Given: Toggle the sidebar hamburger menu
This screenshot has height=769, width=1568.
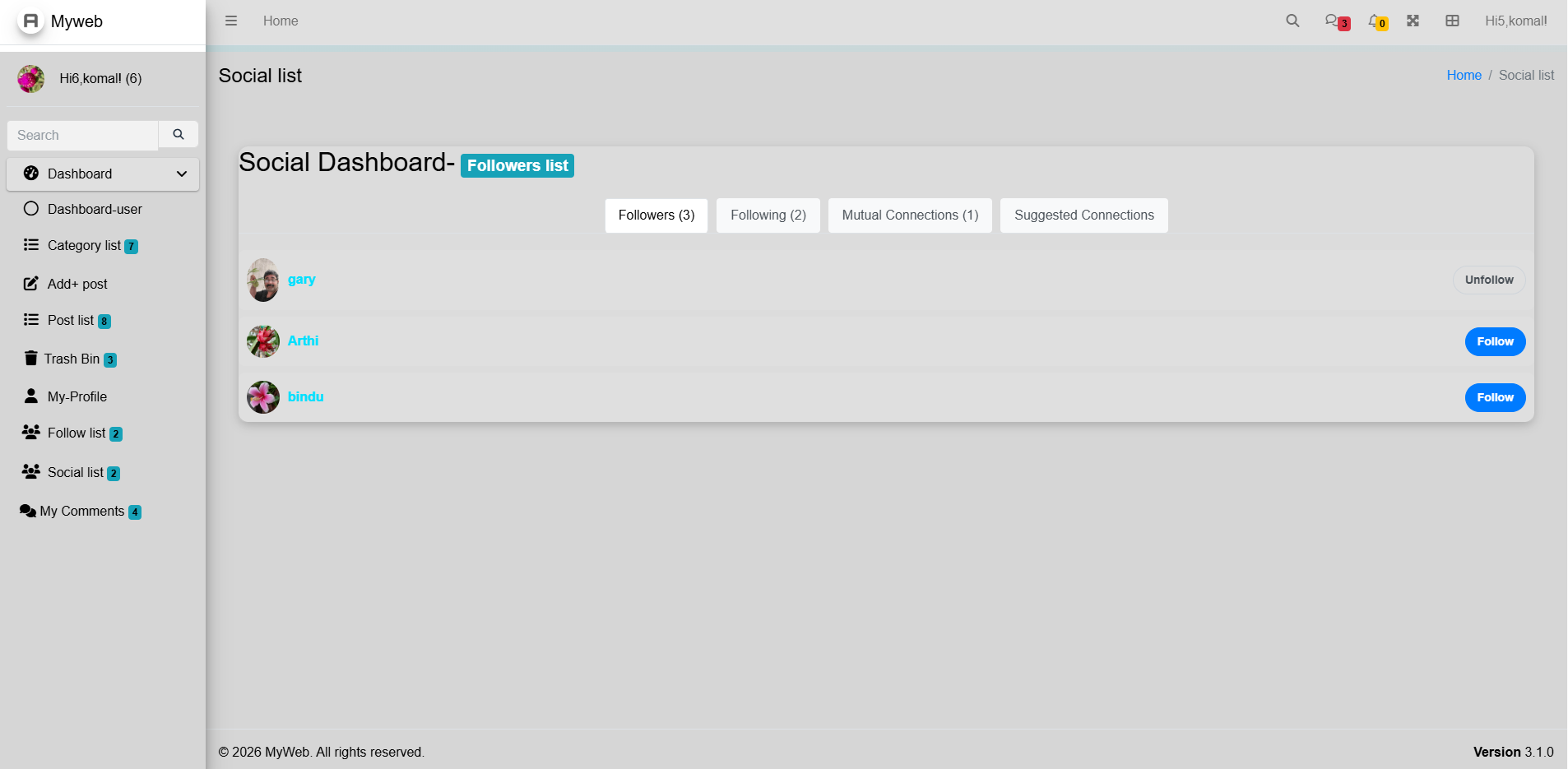Looking at the screenshot, I should (231, 21).
